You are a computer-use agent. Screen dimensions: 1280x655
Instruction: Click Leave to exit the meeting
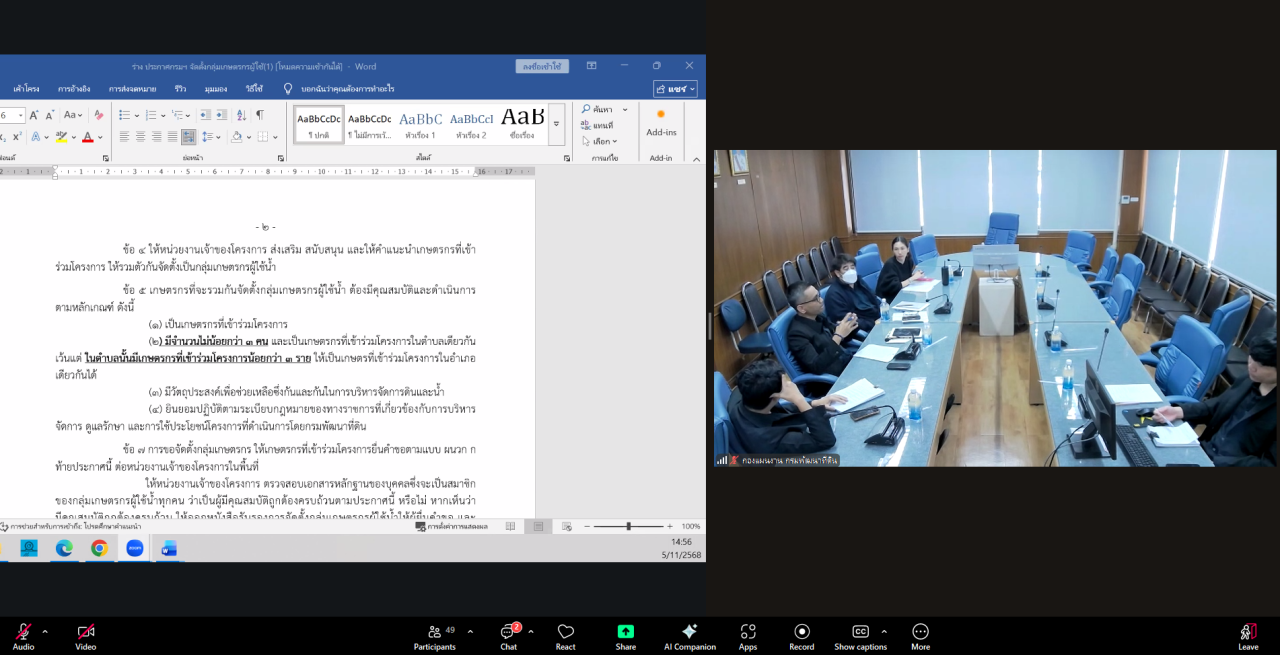coord(1247,634)
